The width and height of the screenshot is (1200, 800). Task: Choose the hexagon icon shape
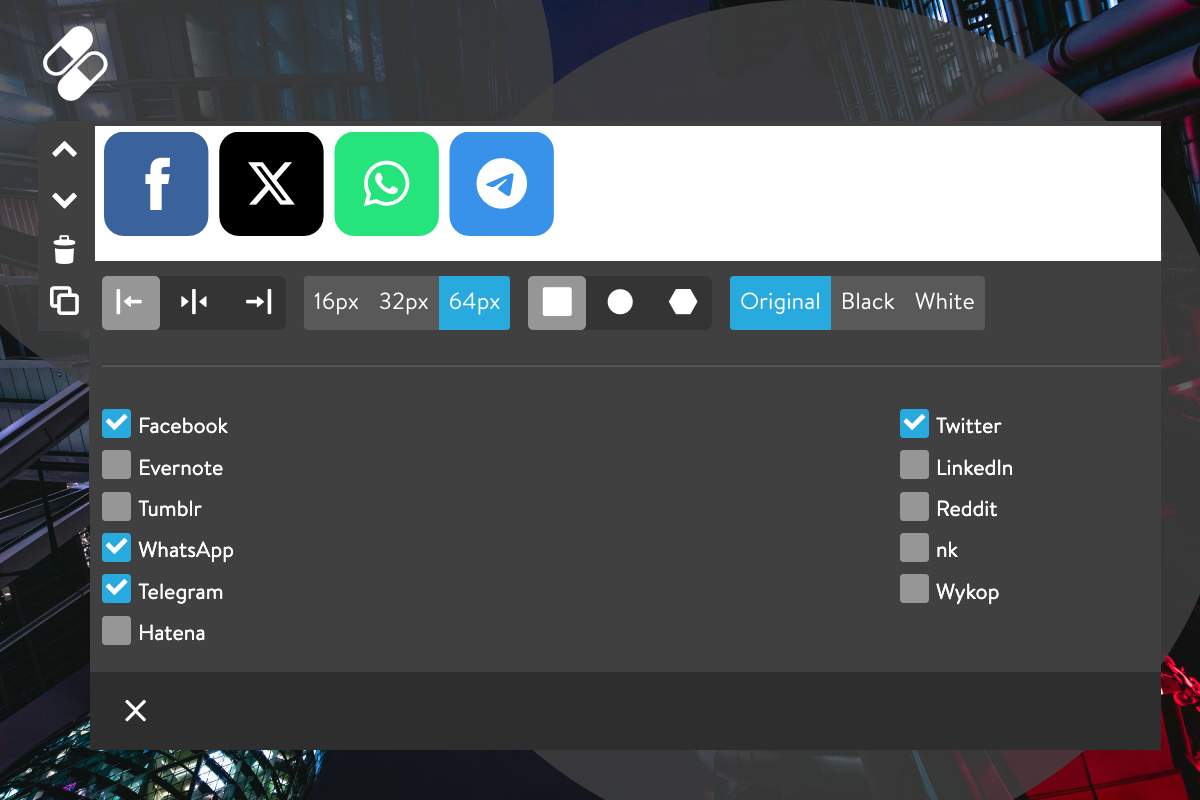tap(683, 303)
